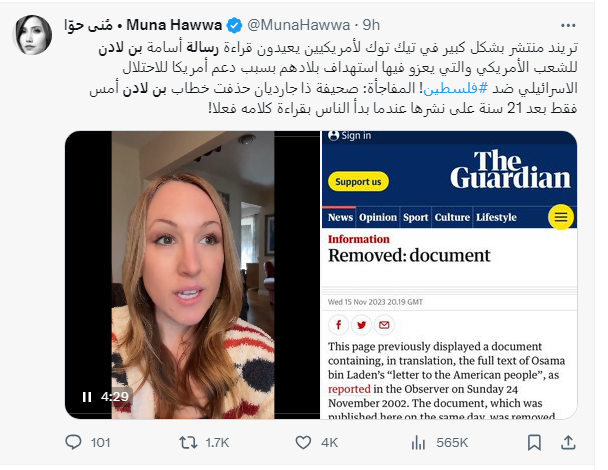Viewport: 608px width, 470px height.
Task: Click the Palestine hashtag link in the tweet
Action: [456, 88]
